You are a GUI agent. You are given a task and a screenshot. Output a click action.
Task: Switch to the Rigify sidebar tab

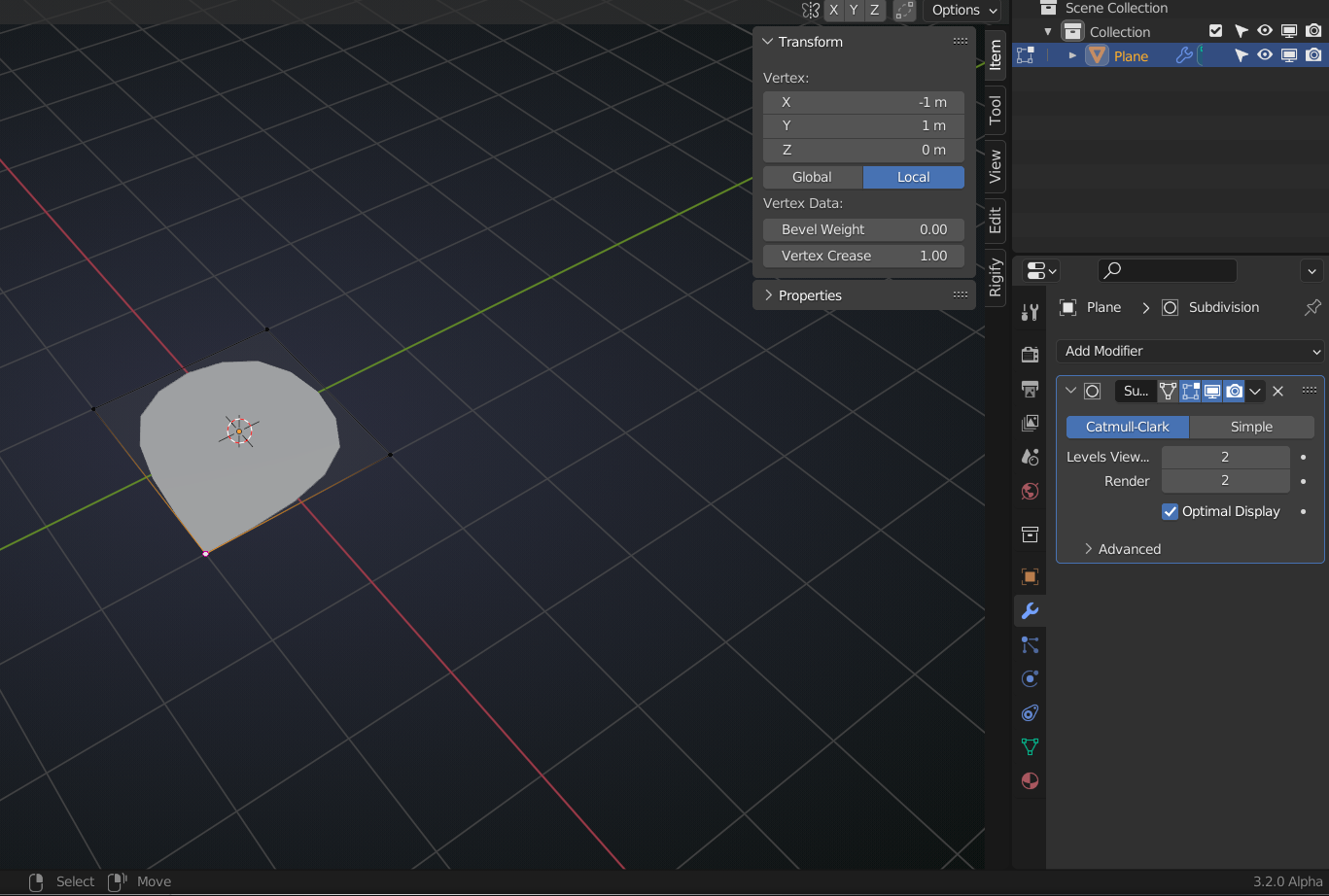[x=996, y=278]
